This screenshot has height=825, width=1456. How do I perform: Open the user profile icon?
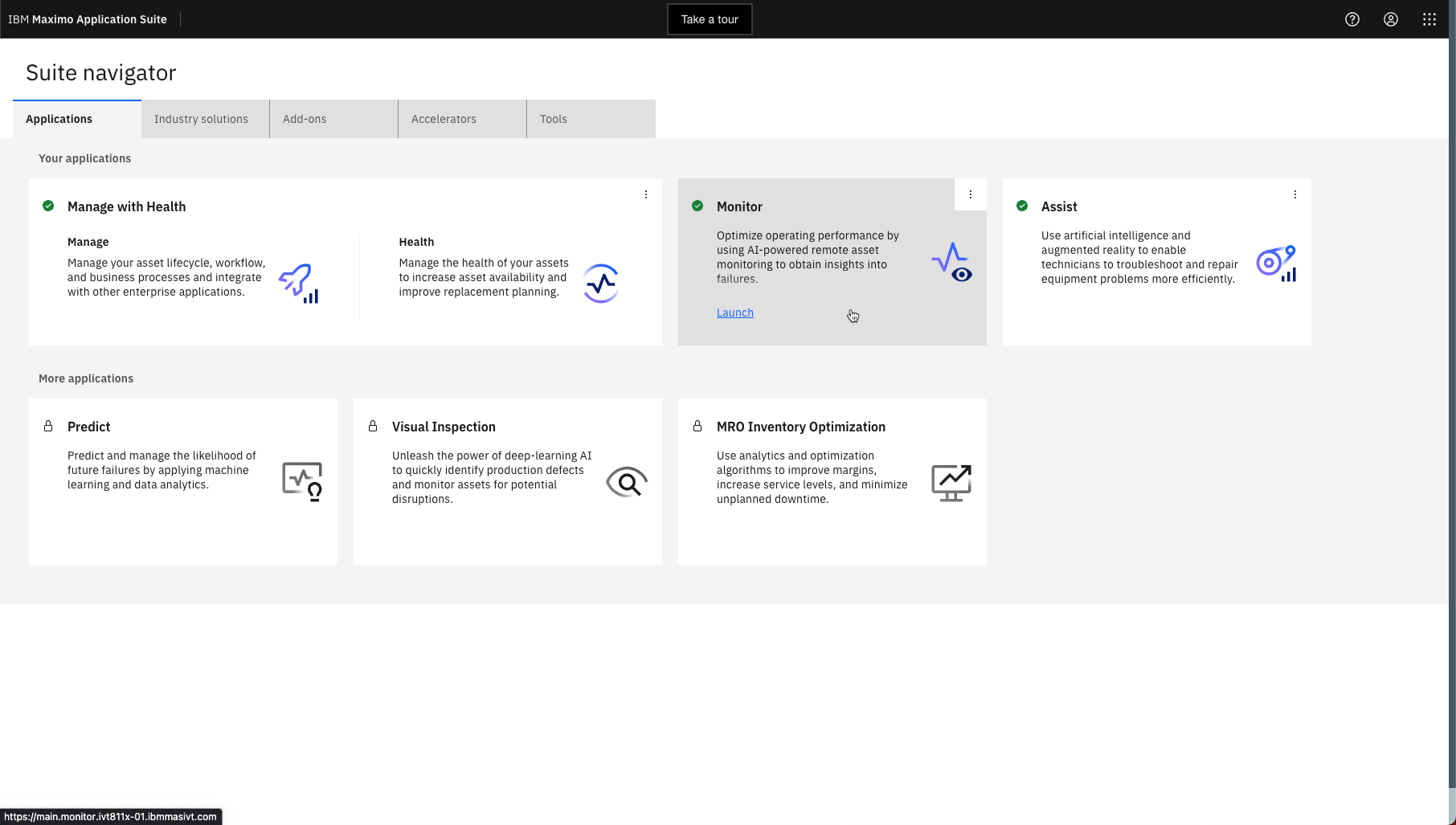1391,19
